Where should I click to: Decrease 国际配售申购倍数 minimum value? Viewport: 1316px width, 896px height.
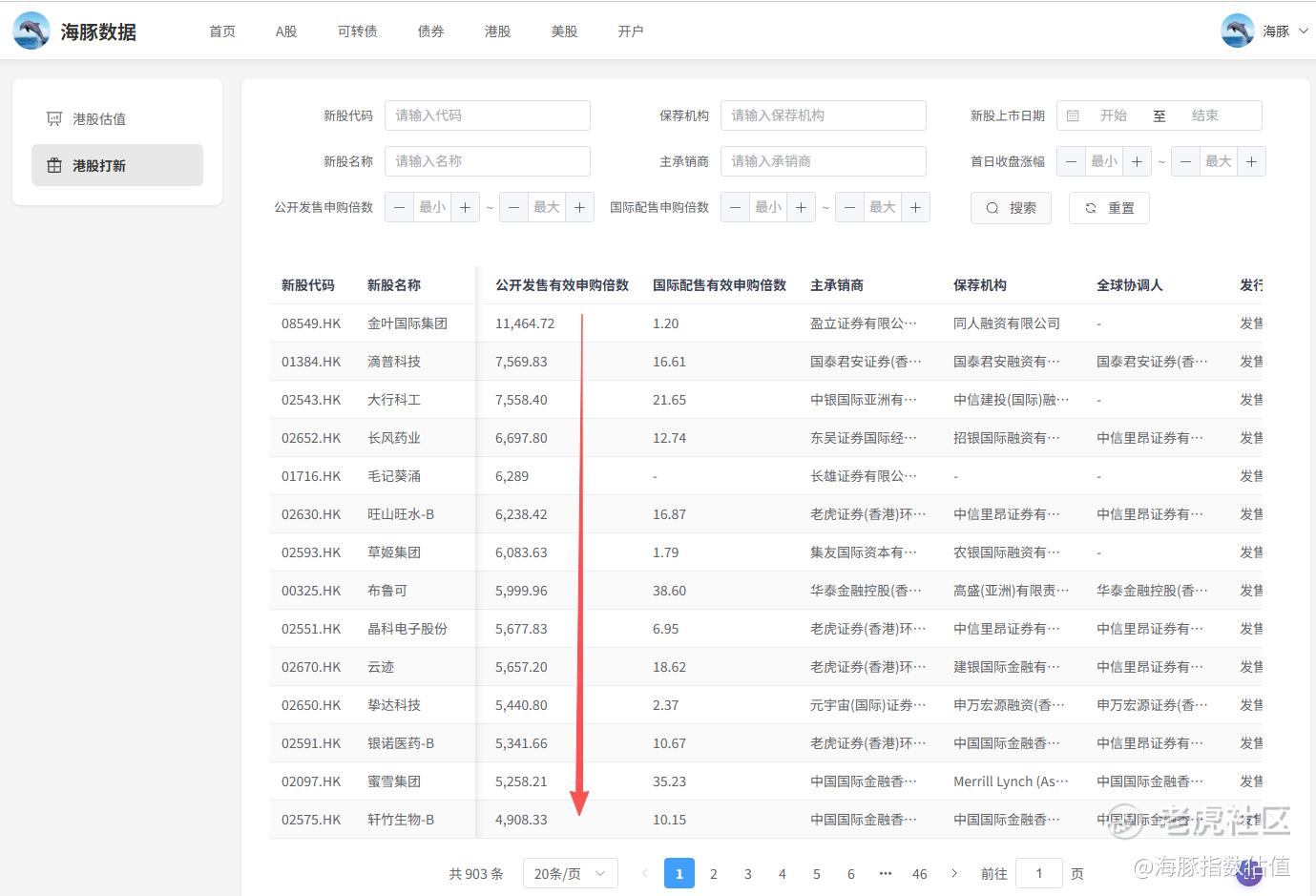coord(735,207)
